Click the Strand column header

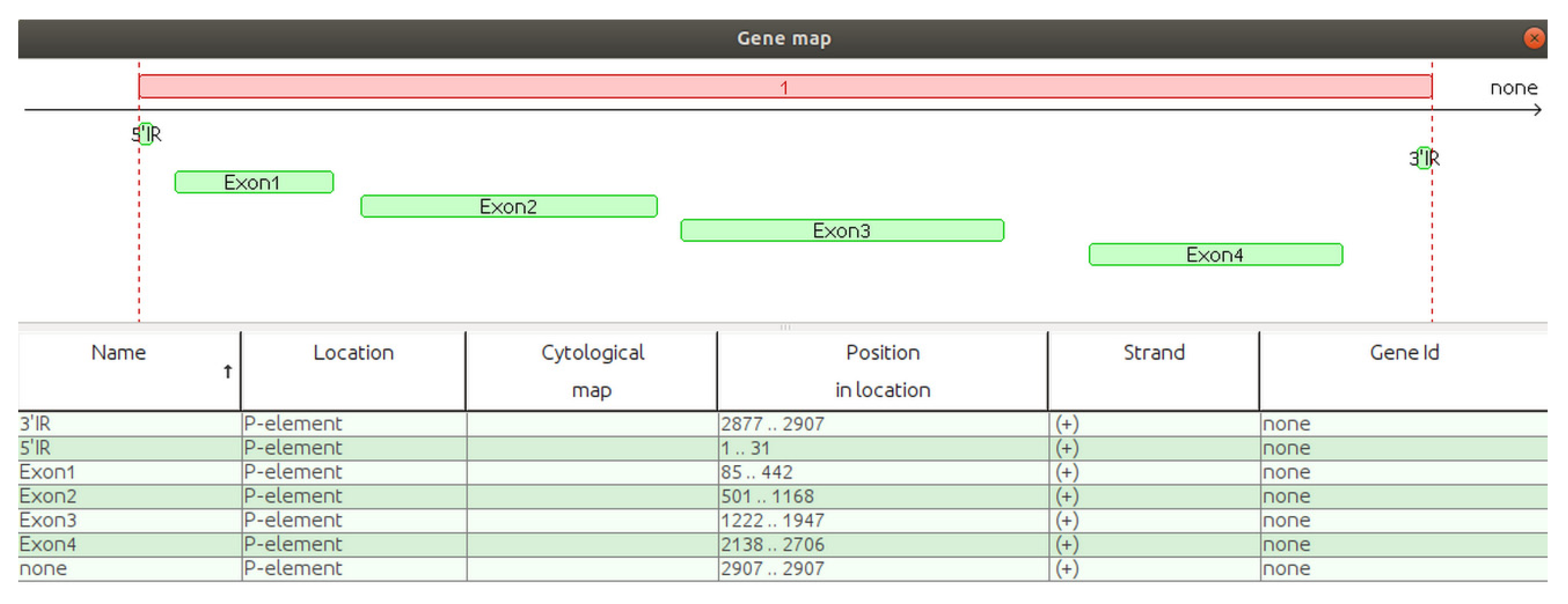1153,353
